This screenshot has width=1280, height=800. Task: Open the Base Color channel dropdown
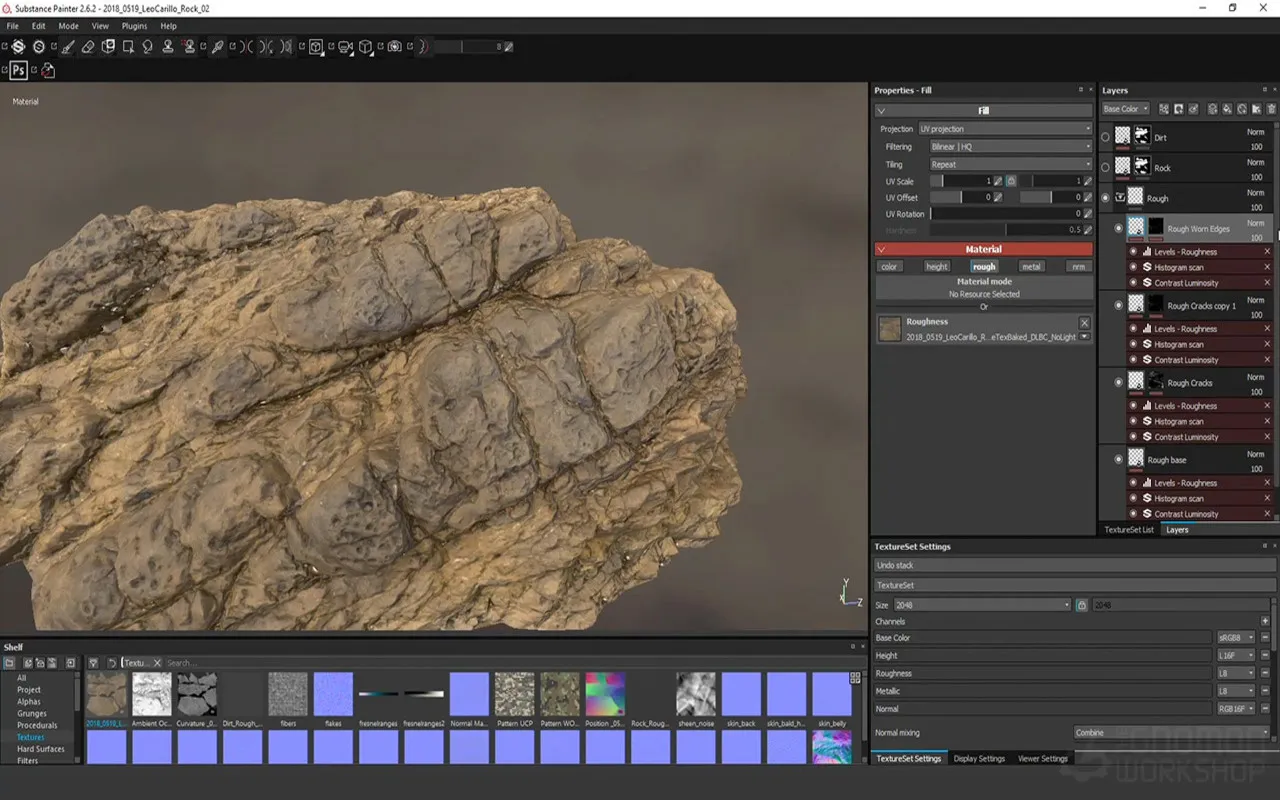pos(1126,108)
